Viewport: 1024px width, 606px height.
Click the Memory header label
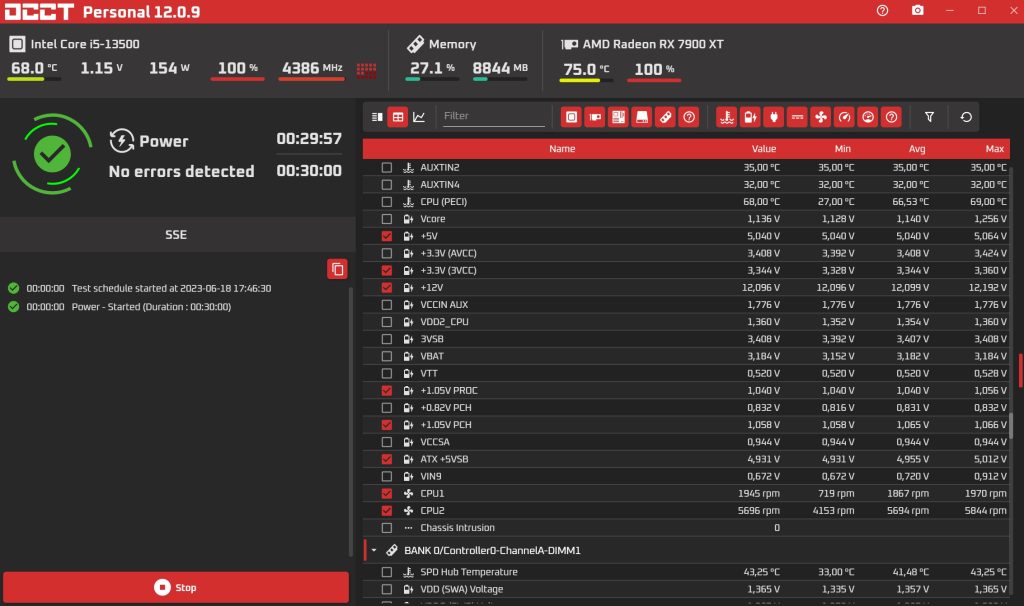453,44
